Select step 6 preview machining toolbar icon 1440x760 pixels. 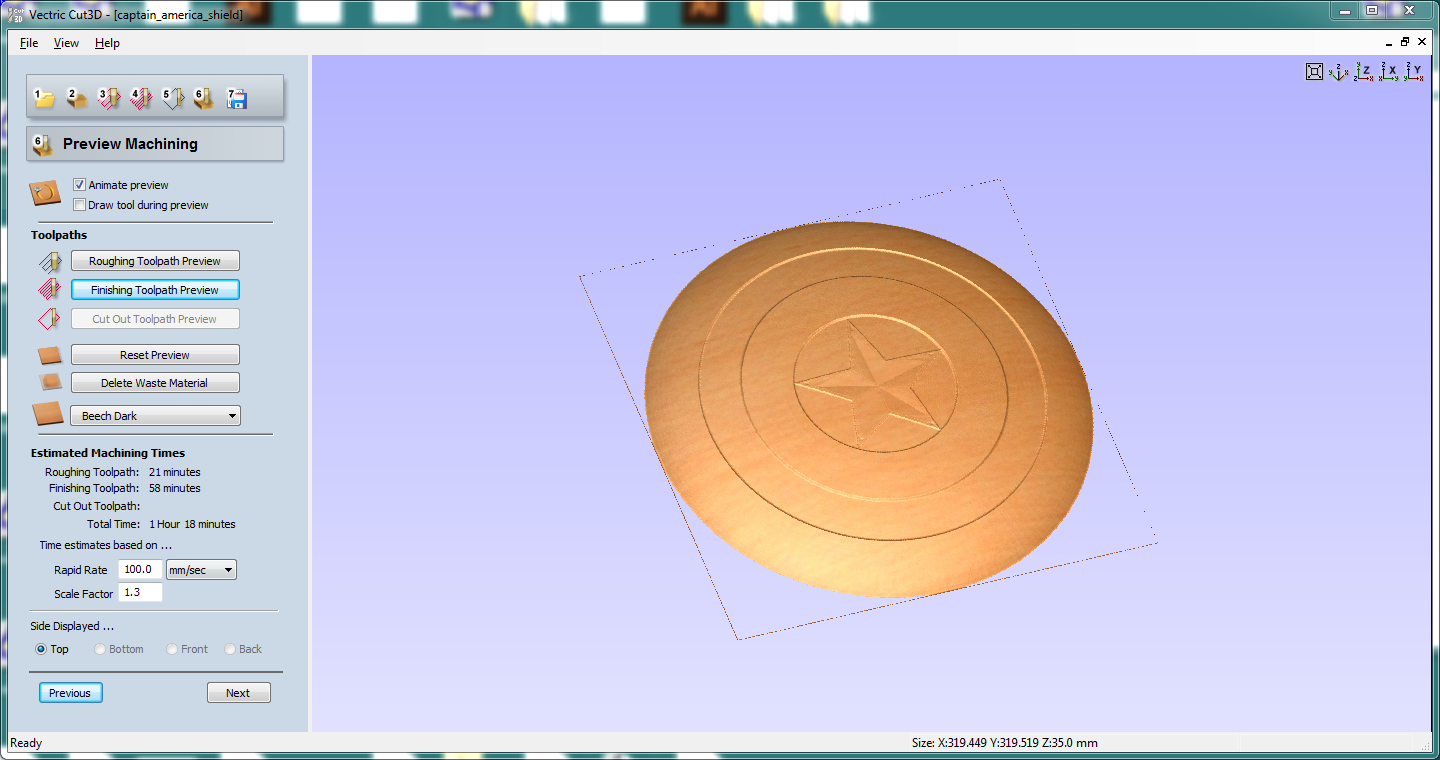click(x=204, y=98)
